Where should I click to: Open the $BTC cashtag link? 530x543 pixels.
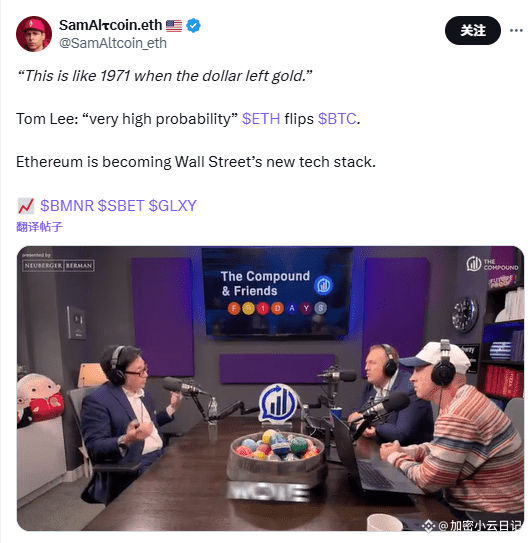coord(337,119)
